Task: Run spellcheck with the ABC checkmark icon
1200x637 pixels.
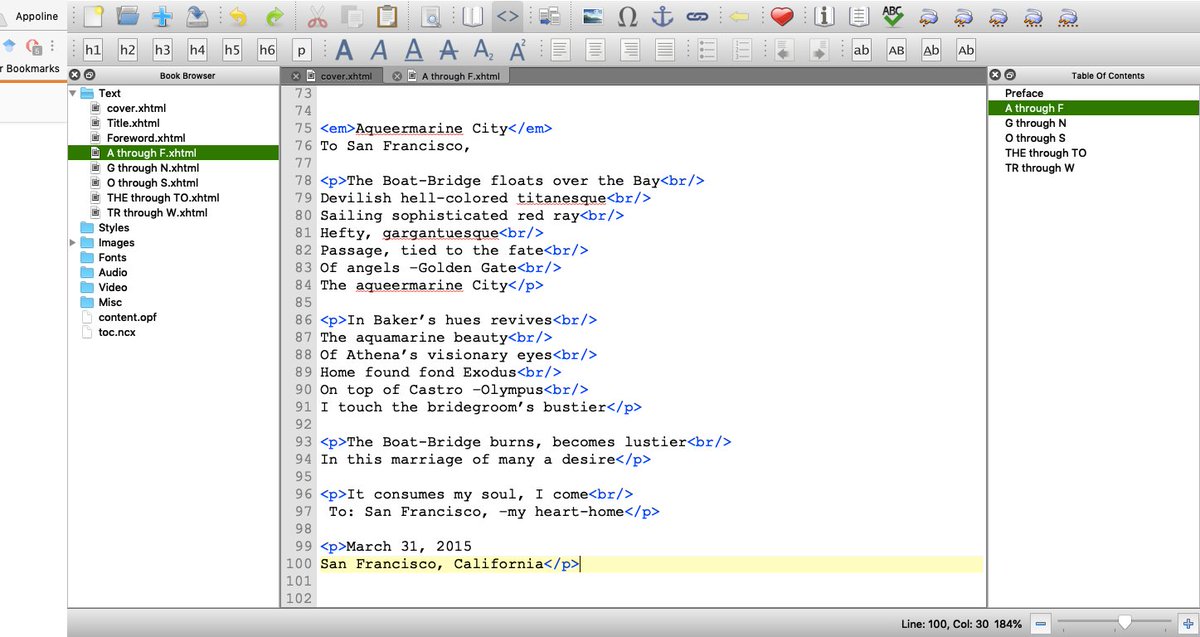Action: coord(893,16)
